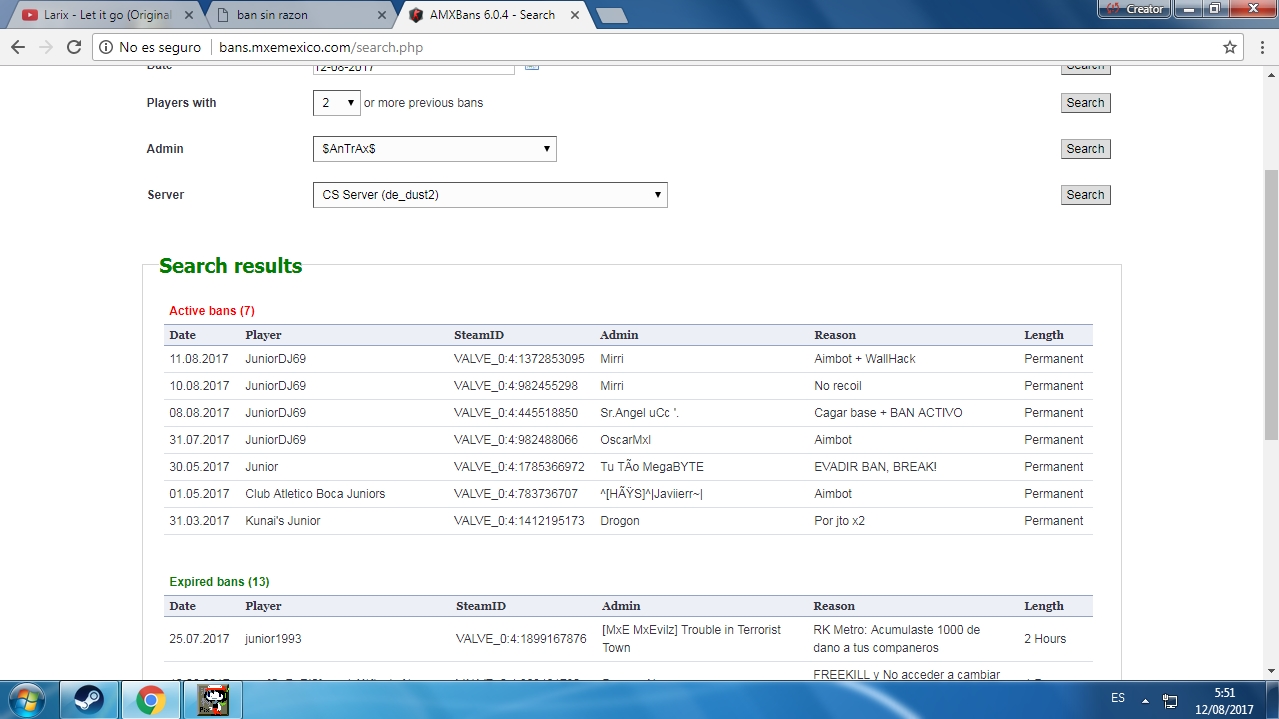
Task: Close the 'Larix - Let it go' tab
Action: [190, 15]
